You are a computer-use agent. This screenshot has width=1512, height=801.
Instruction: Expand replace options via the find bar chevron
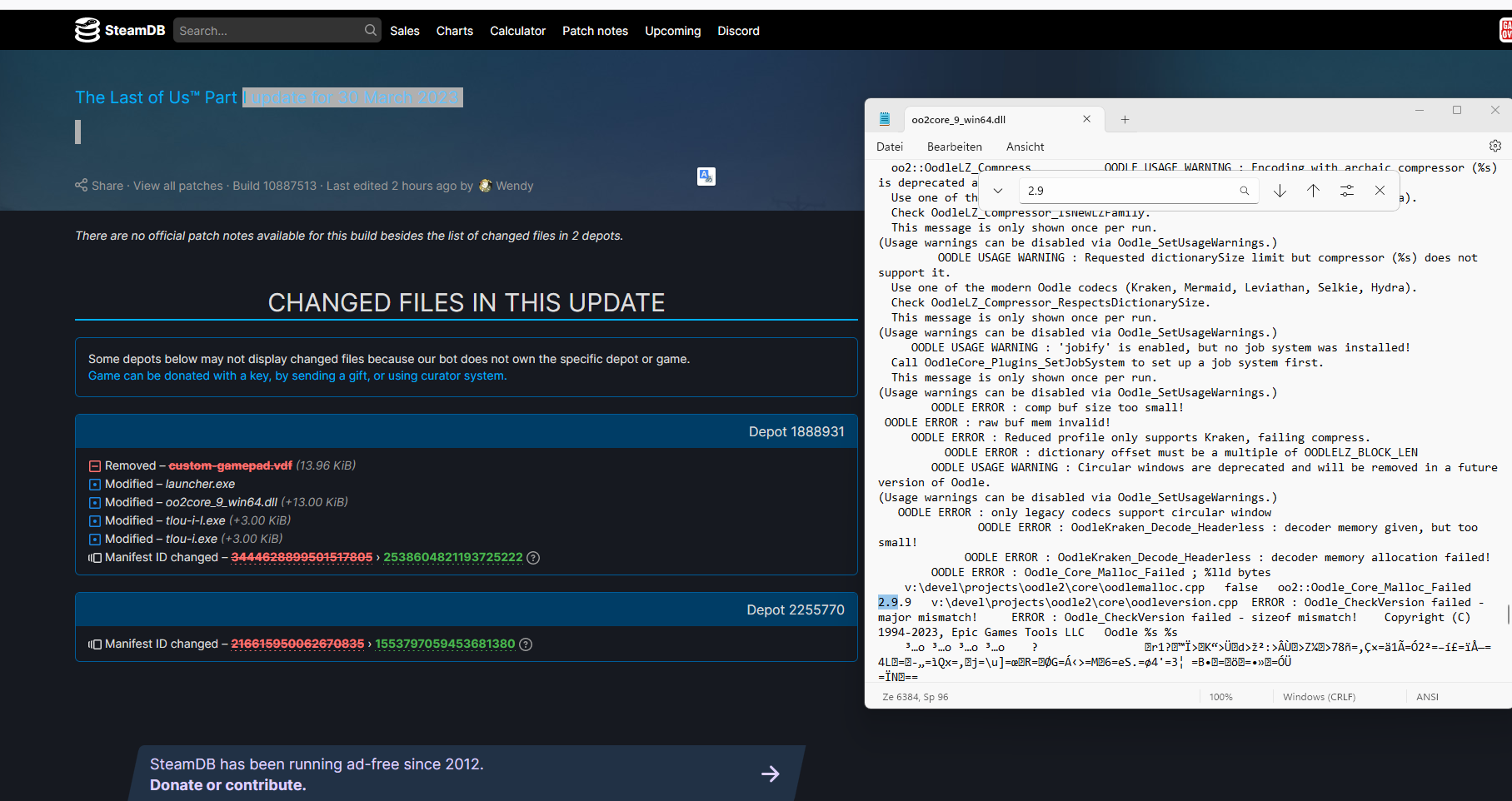point(996,191)
